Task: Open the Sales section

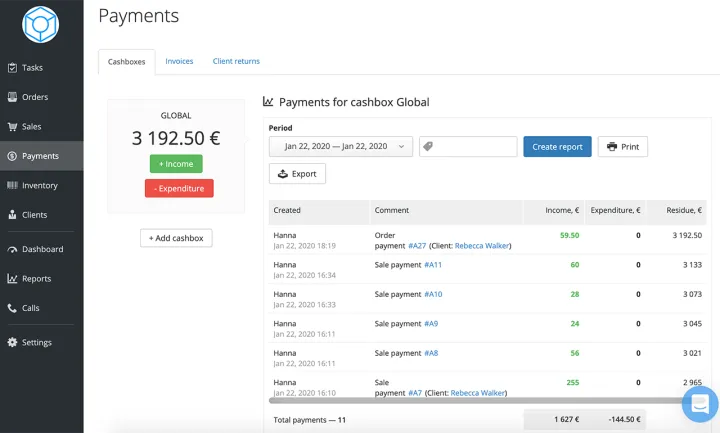Action: 31,127
